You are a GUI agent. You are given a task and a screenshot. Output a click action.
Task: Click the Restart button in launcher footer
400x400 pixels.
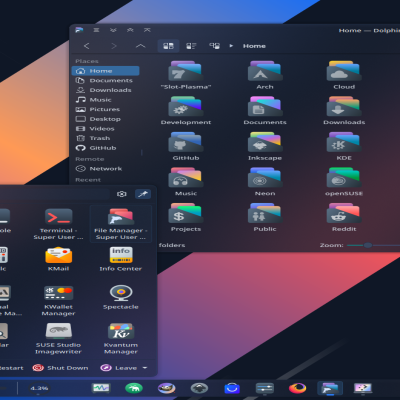[x=12, y=368]
